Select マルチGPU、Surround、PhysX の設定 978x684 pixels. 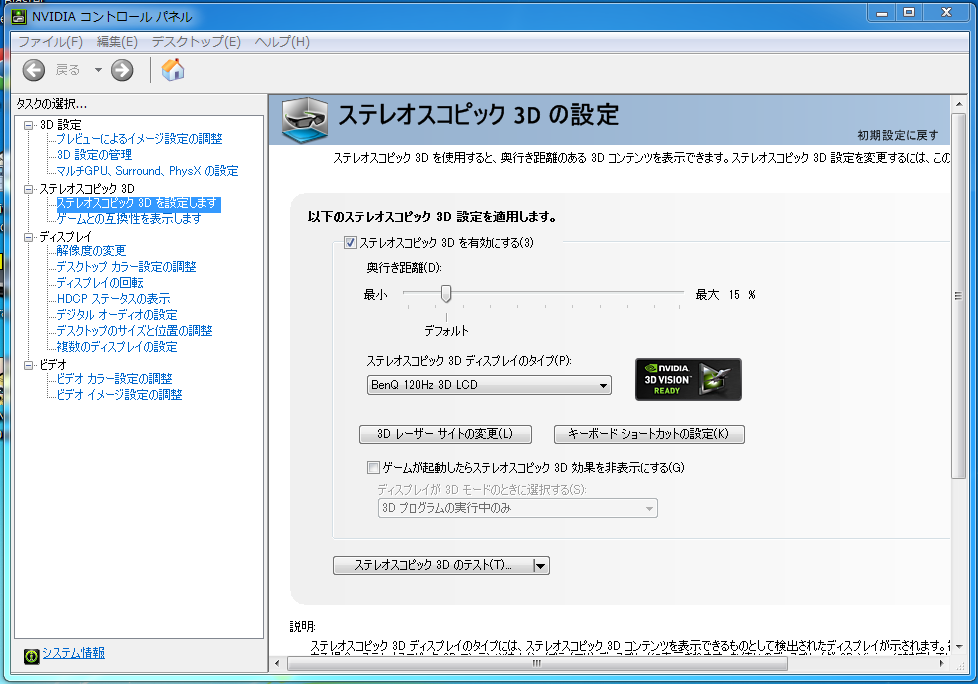[x=147, y=171]
